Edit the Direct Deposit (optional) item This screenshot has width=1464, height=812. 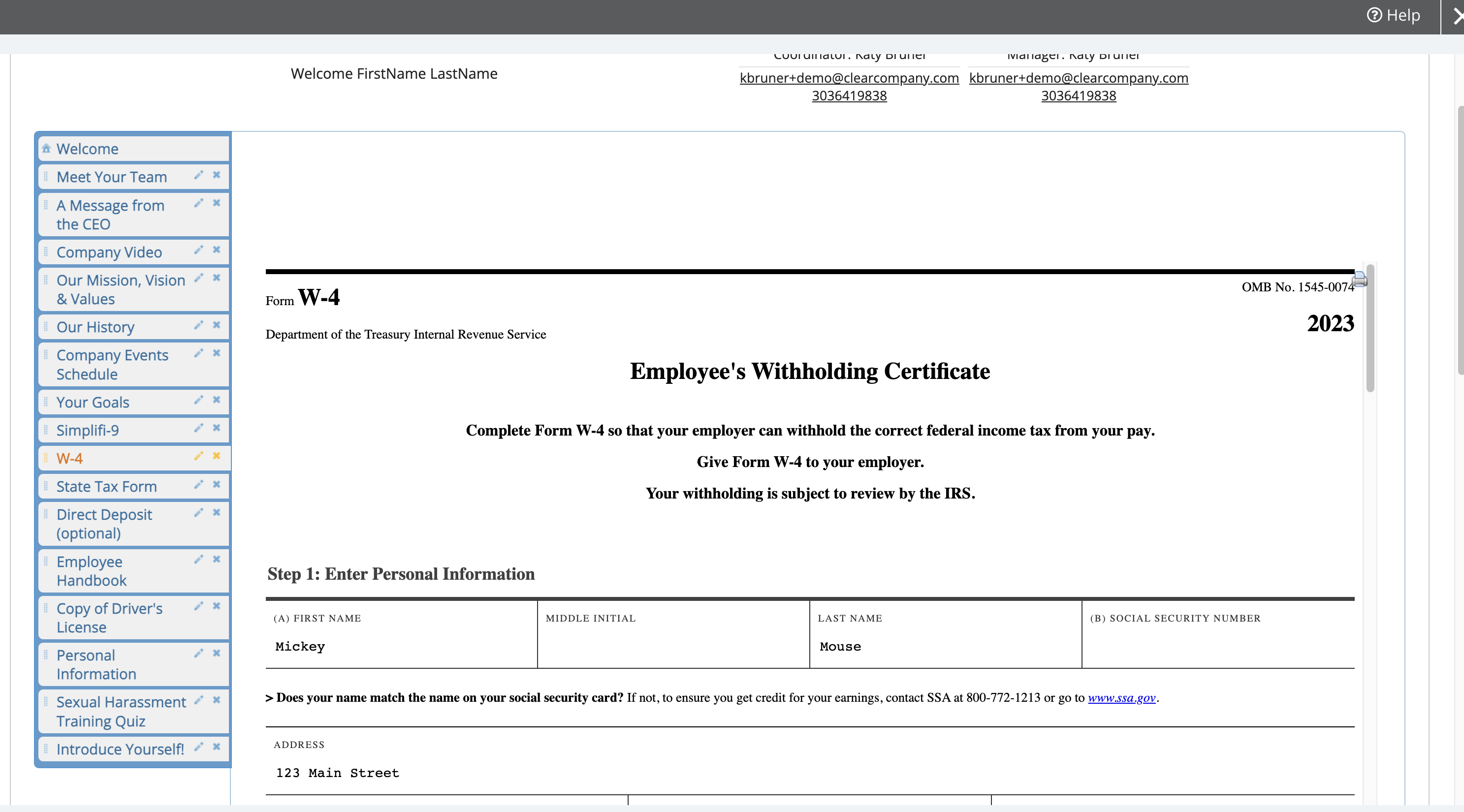(198, 512)
